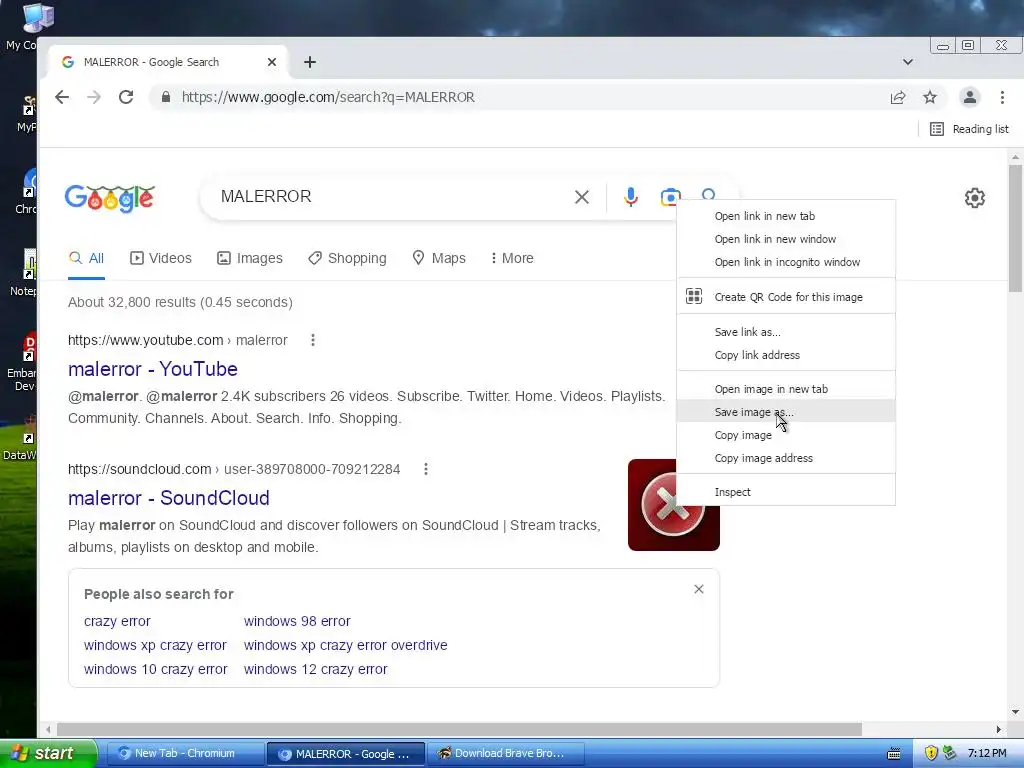Open the SoundCloud result three-dot options

point(426,470)
